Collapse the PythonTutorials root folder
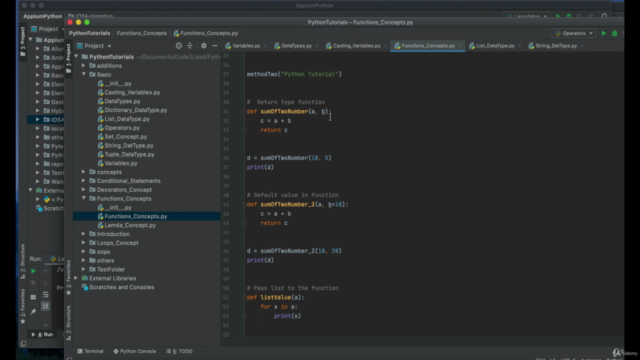The image size is (640, 360). click(x=76, y=57)
